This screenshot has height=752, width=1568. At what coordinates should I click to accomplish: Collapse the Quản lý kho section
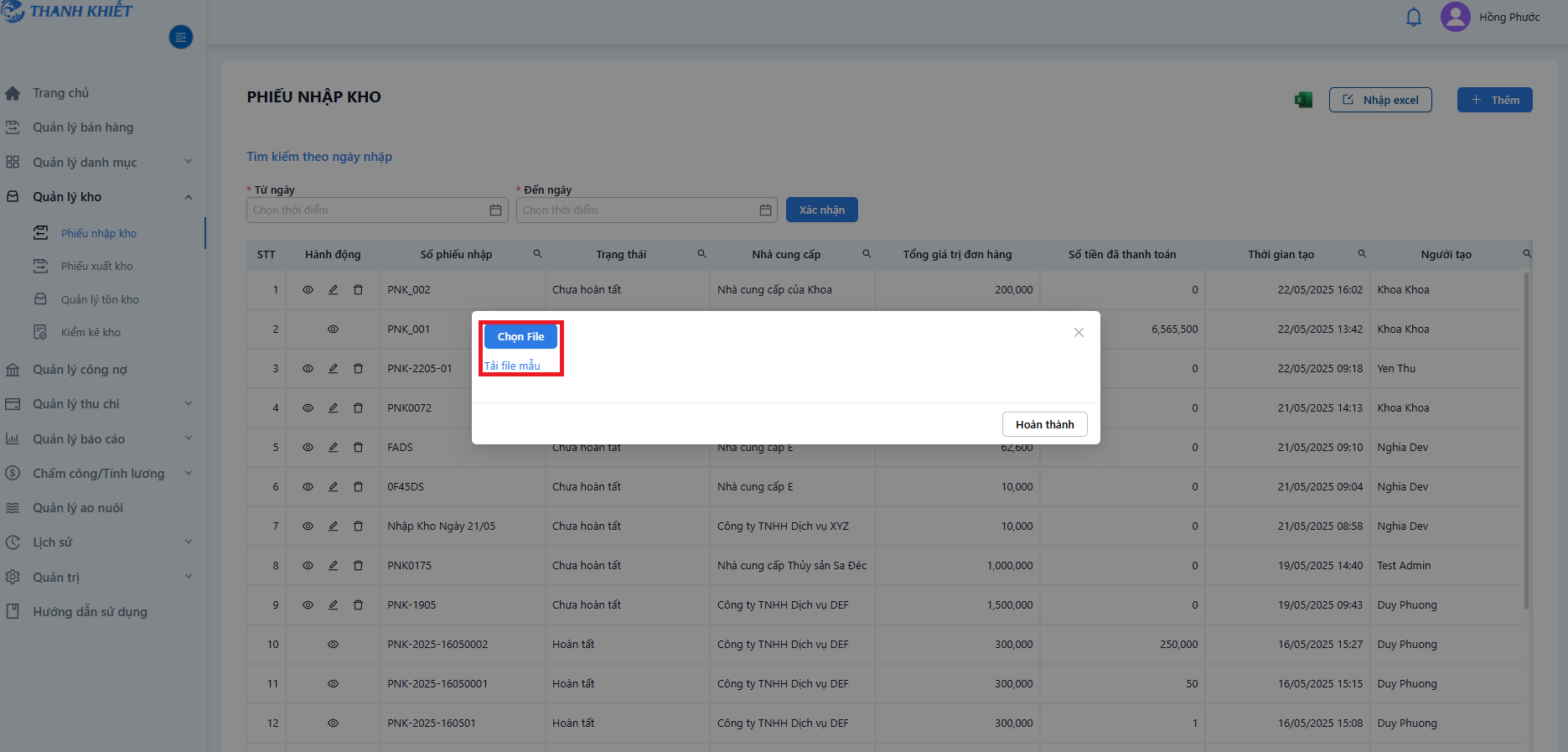[x=188, y=197]
